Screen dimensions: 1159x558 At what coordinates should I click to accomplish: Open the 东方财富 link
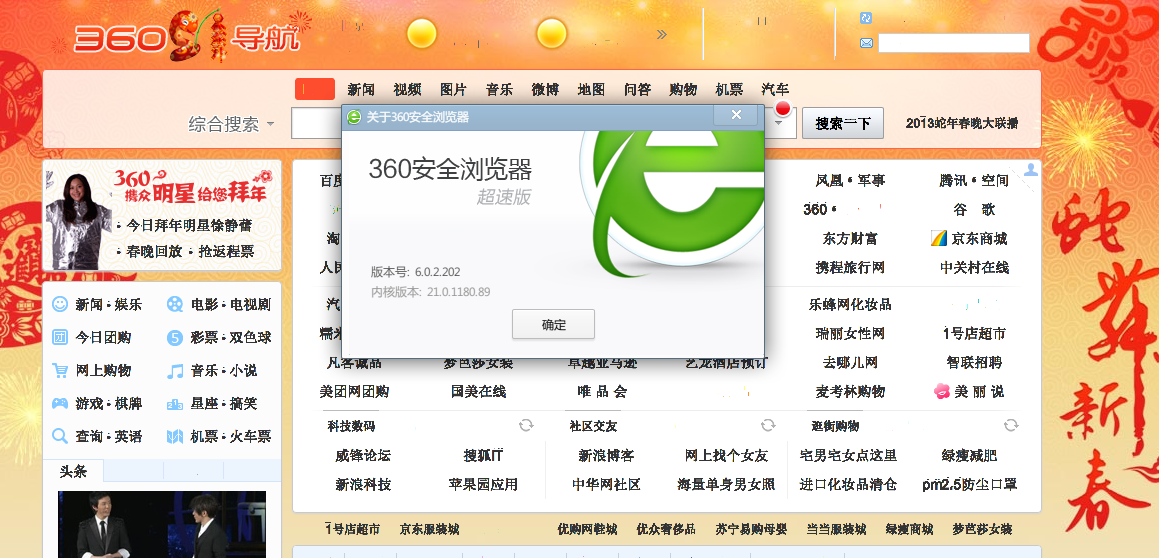click(x=850, y=239)
